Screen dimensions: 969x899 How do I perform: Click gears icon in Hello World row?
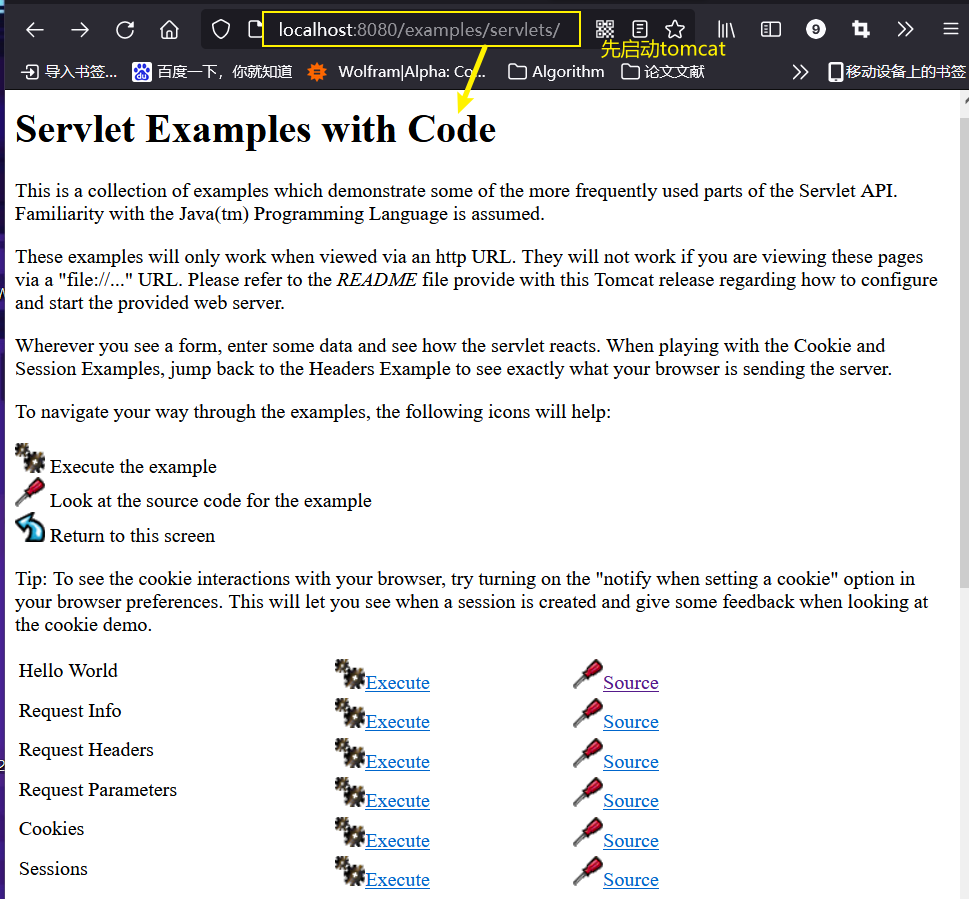coord(350,674)
